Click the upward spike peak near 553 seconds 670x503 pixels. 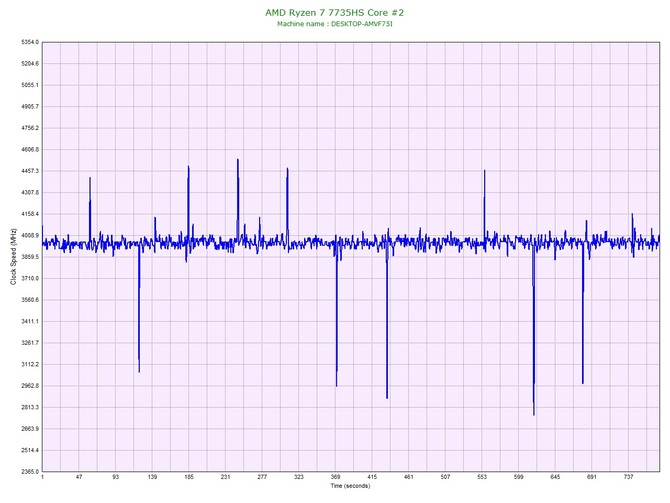[484, 171]
